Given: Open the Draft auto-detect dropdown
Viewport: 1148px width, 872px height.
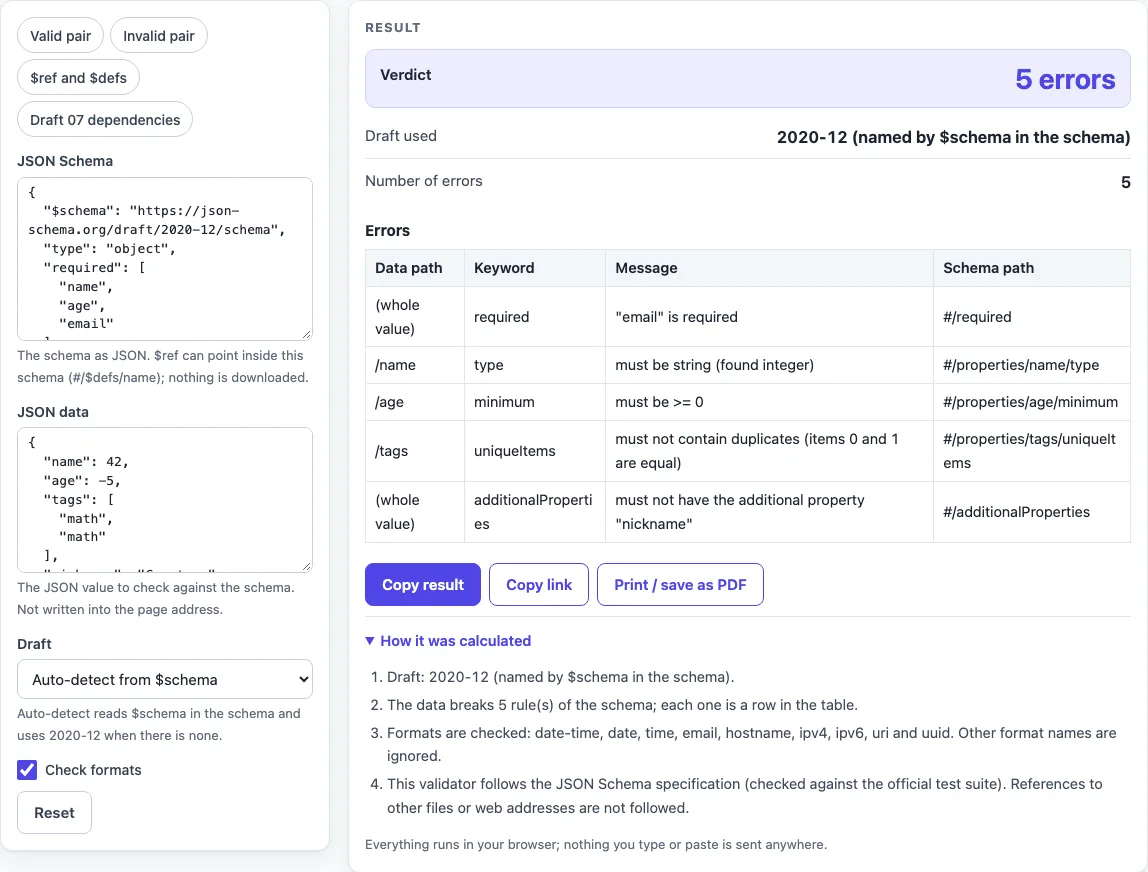Looking at the screenshot, I should [165, 679].
